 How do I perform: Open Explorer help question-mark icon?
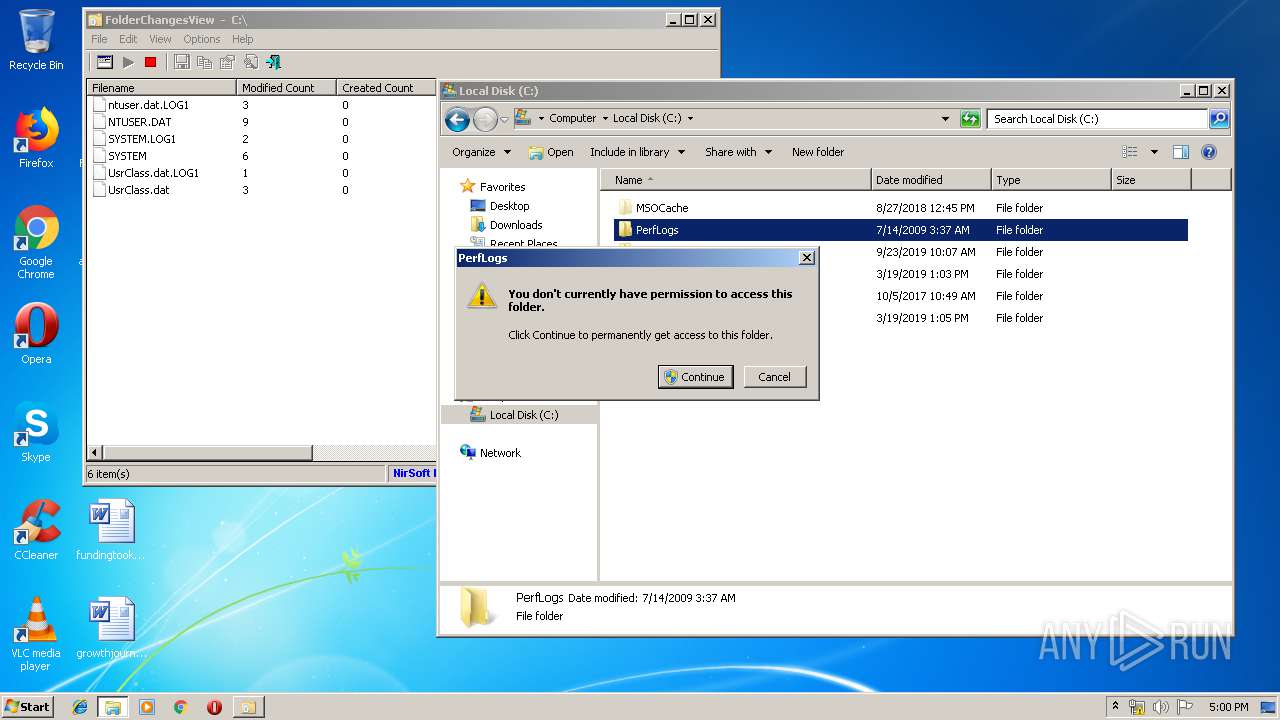click(1208, 152)
